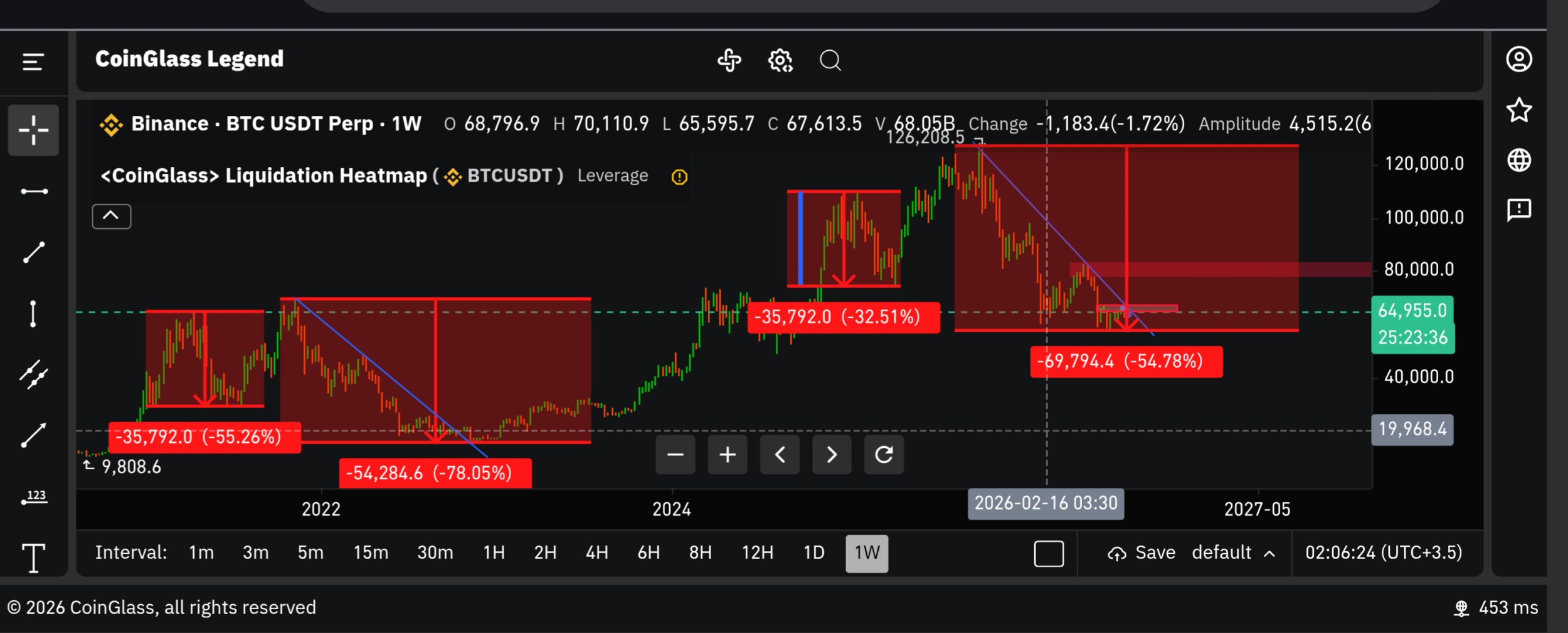Screen dimensions: 1568x633
Task: Open the symbol search magnifier
Action: point(830,60)
